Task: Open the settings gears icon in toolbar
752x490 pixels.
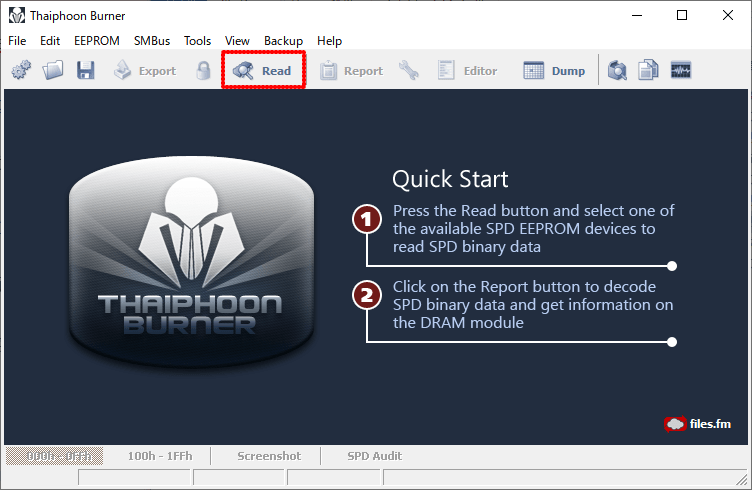Action: (x=21, y=70)
